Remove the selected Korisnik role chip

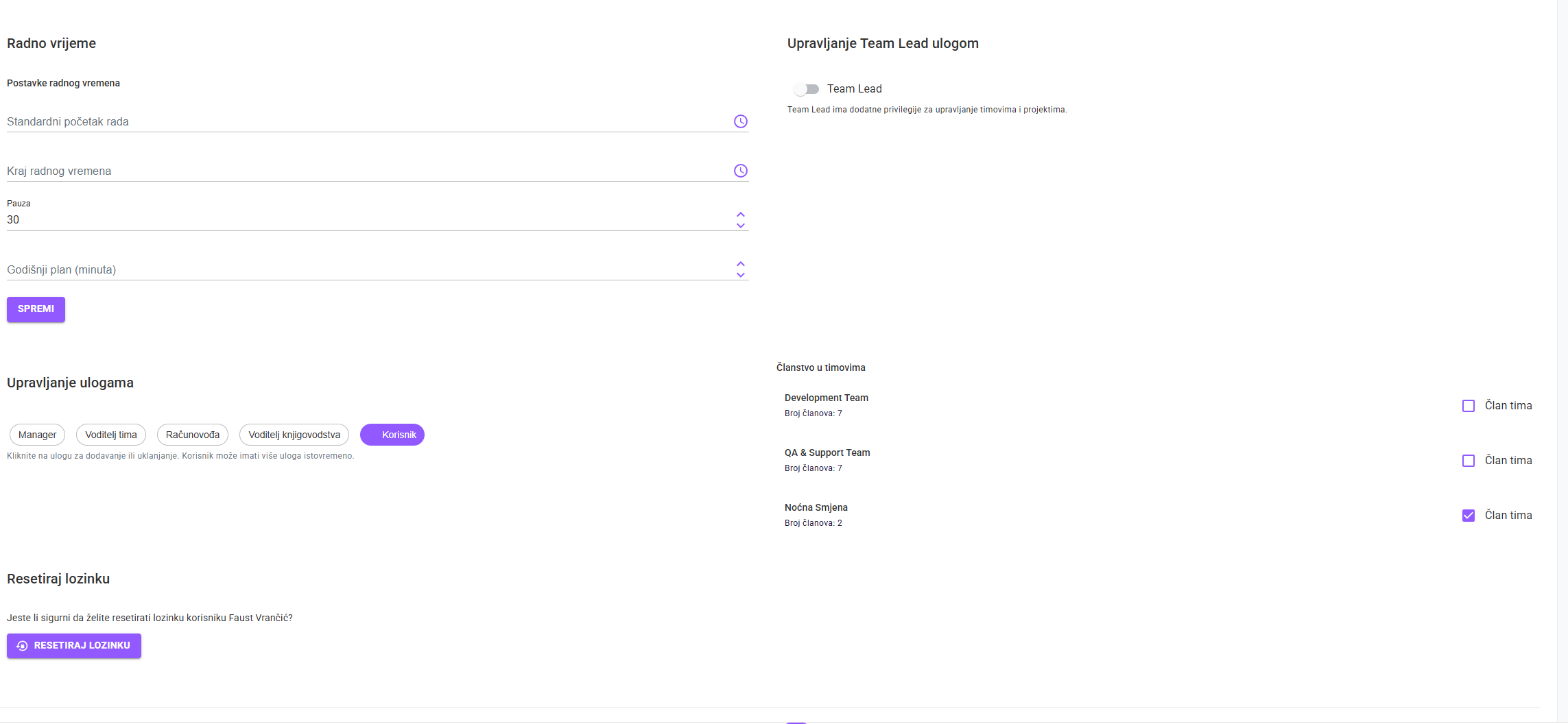tap(392, 435)
